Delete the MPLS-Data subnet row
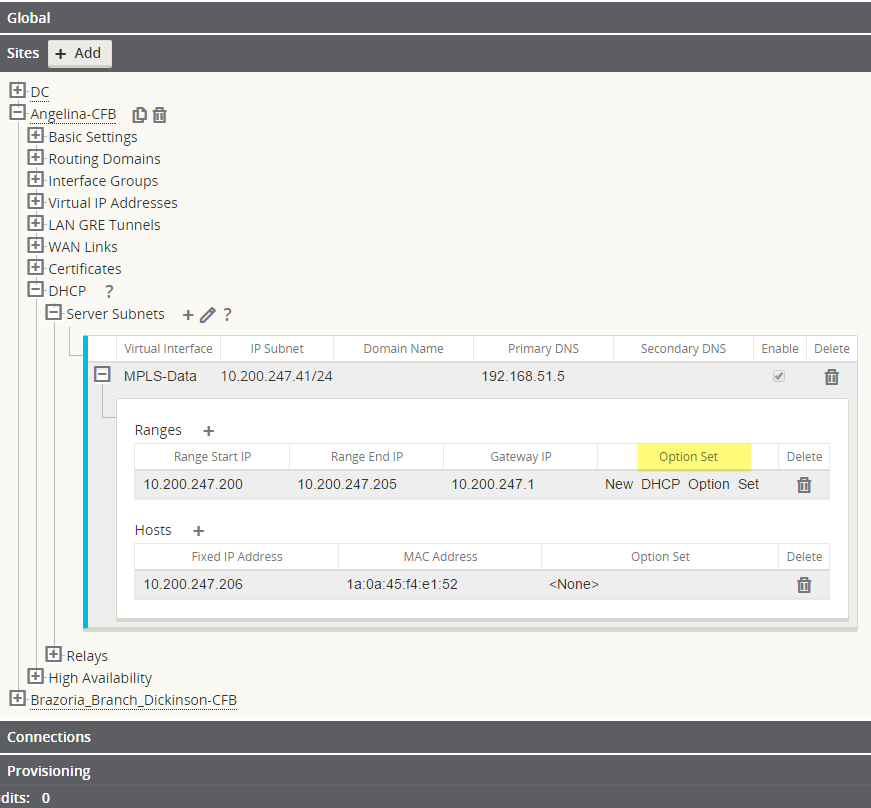 [832, 377]
